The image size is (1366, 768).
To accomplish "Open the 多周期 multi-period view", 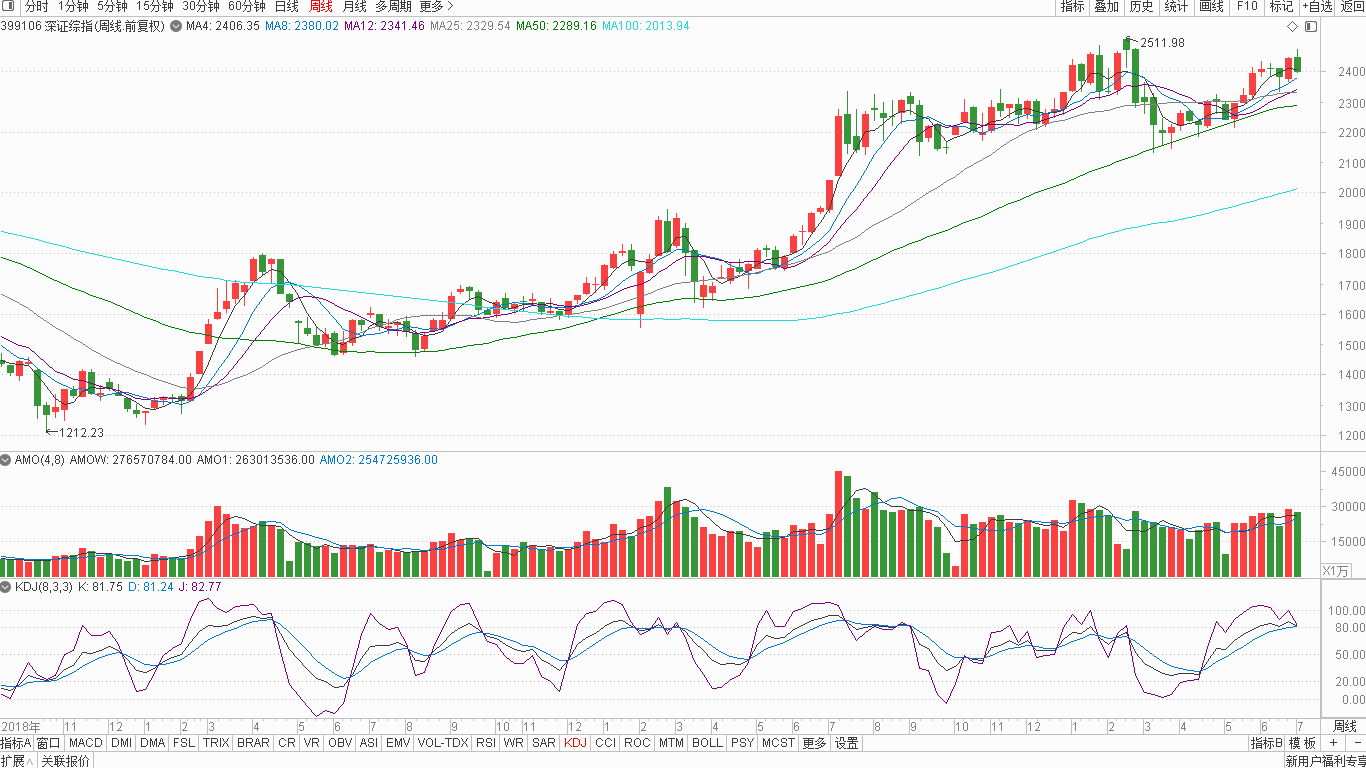I will coord(393,6).
